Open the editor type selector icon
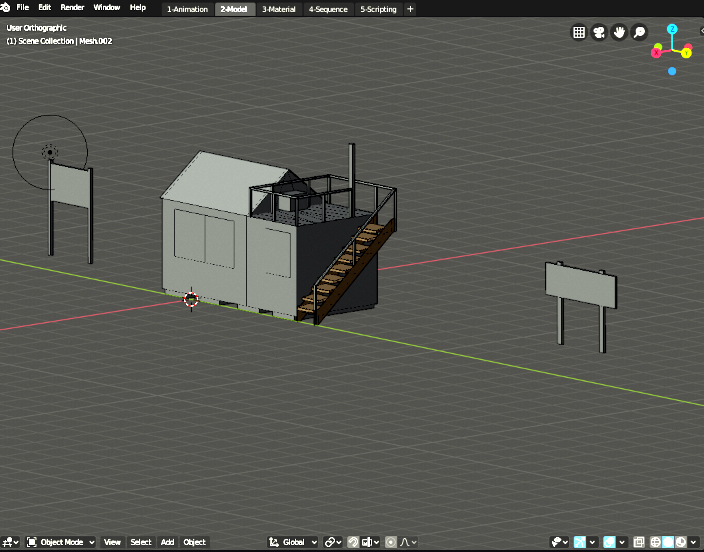This screenshot has width=704, height=552. click(11, 542)
